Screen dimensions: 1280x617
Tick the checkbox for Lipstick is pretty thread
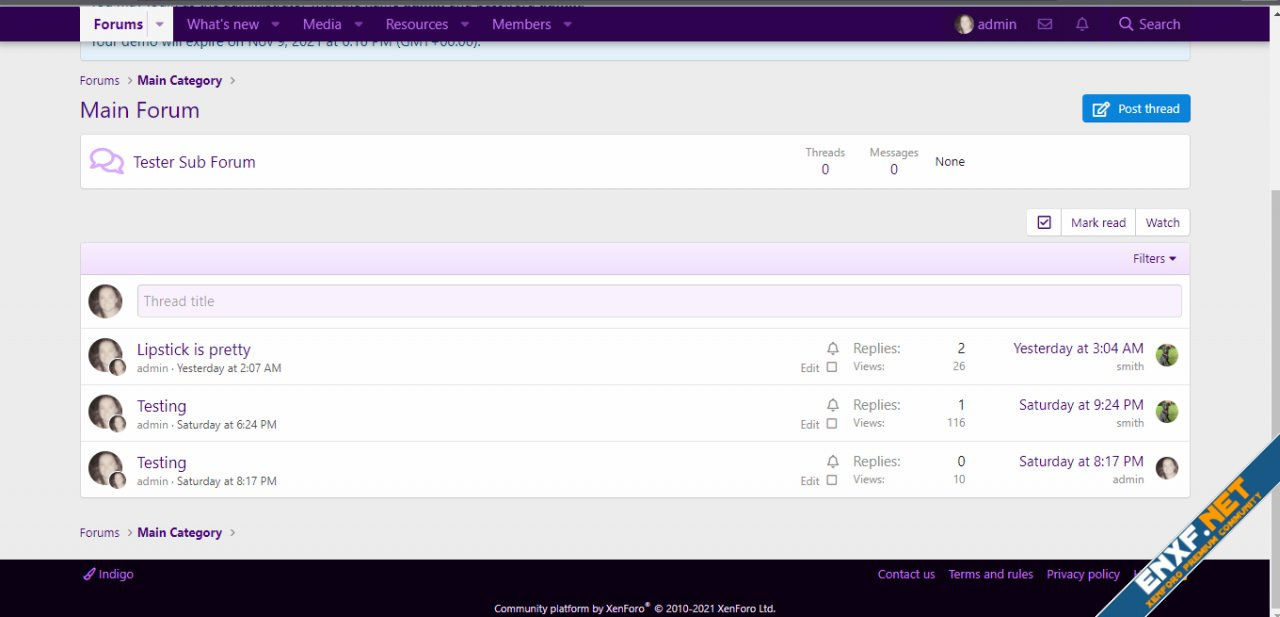click(x=832, y=367)
